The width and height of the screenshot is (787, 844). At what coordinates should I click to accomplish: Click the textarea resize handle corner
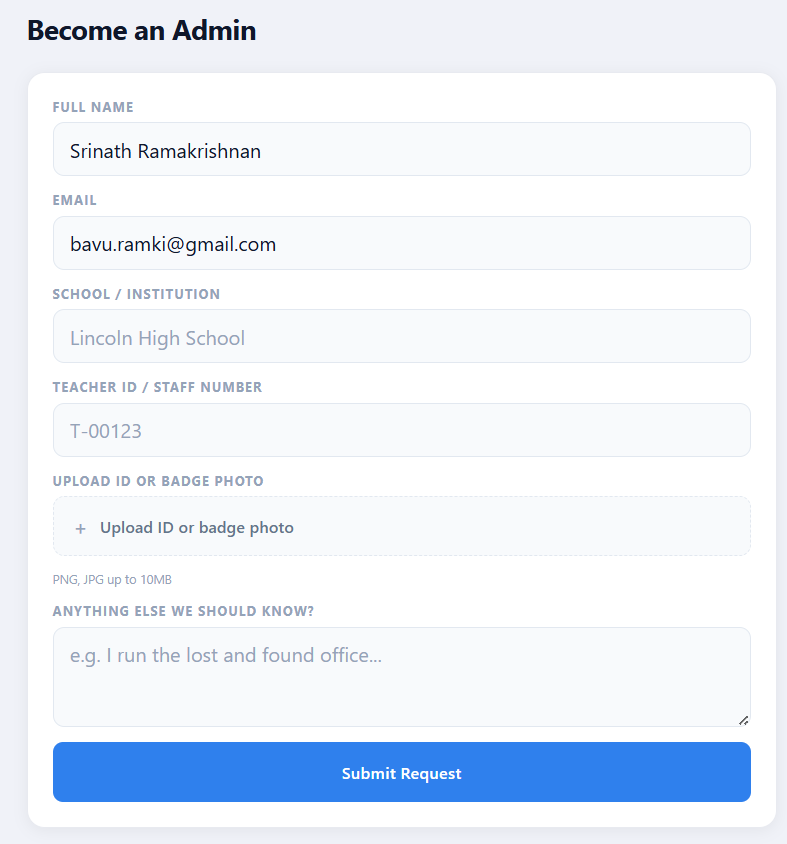(743, 719)
